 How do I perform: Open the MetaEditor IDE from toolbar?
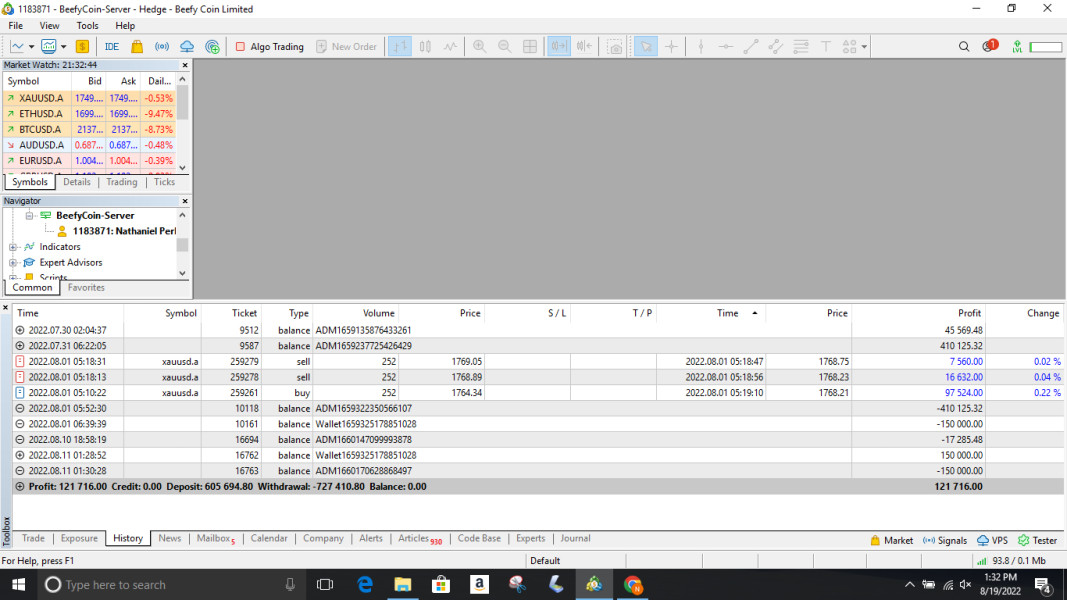coord(111,46)
